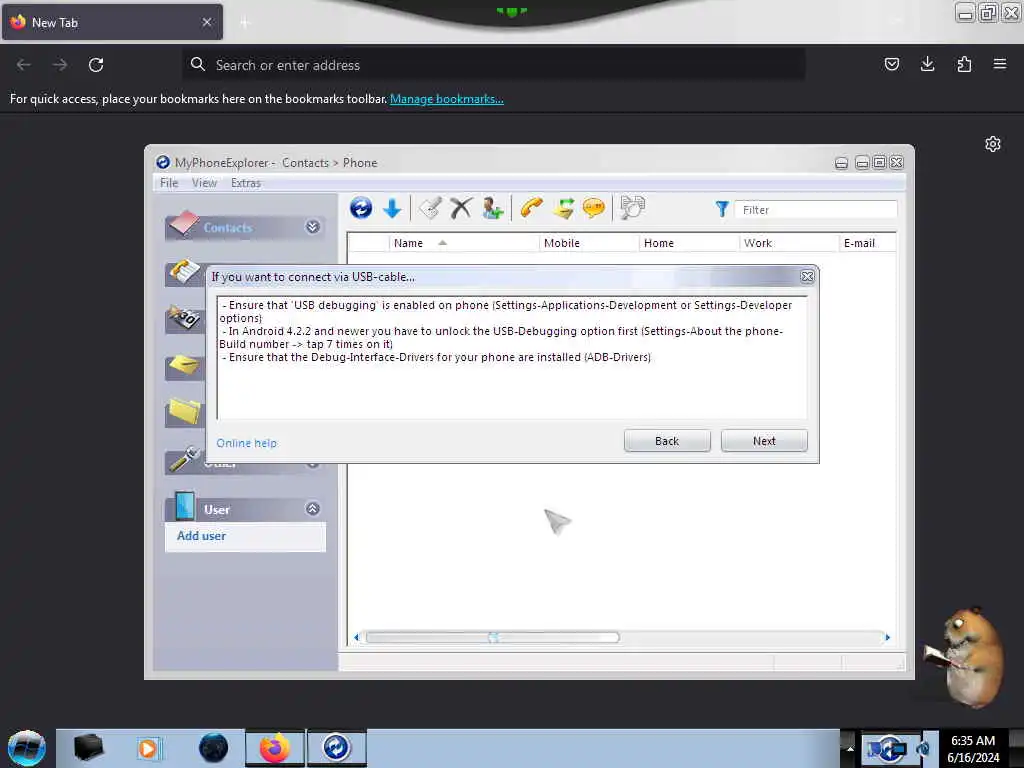Click the orange call phone icon

(x=532, y=208)
